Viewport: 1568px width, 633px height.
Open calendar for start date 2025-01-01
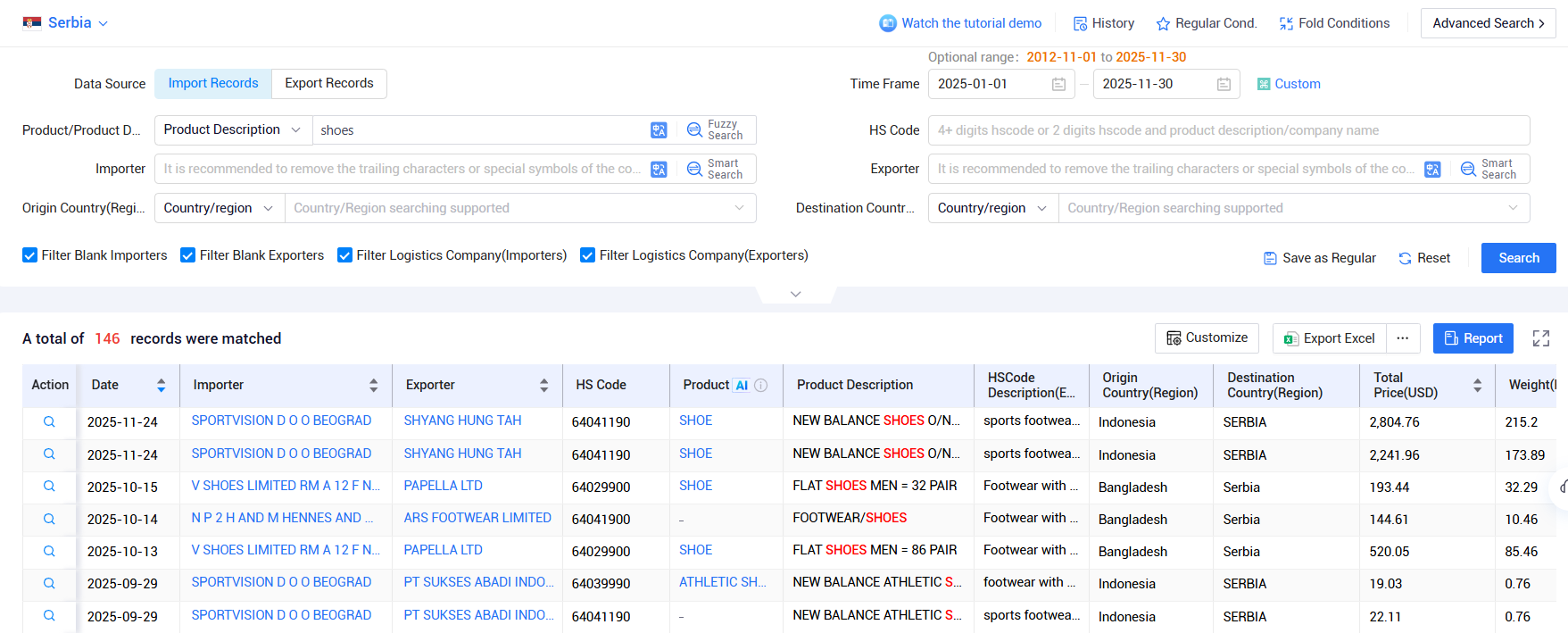1058,84
